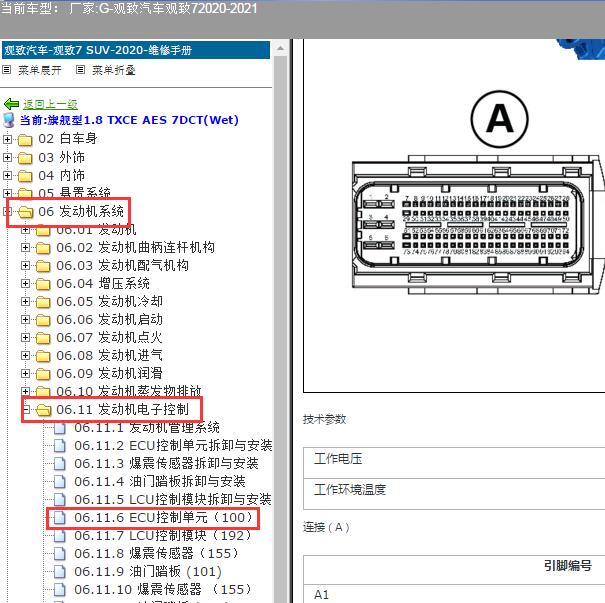The height and width of the screenshot is (603, 605).
Task: Open 06.11.2 ECU控制单元拆卸与安装
Action: click(173, 446)
